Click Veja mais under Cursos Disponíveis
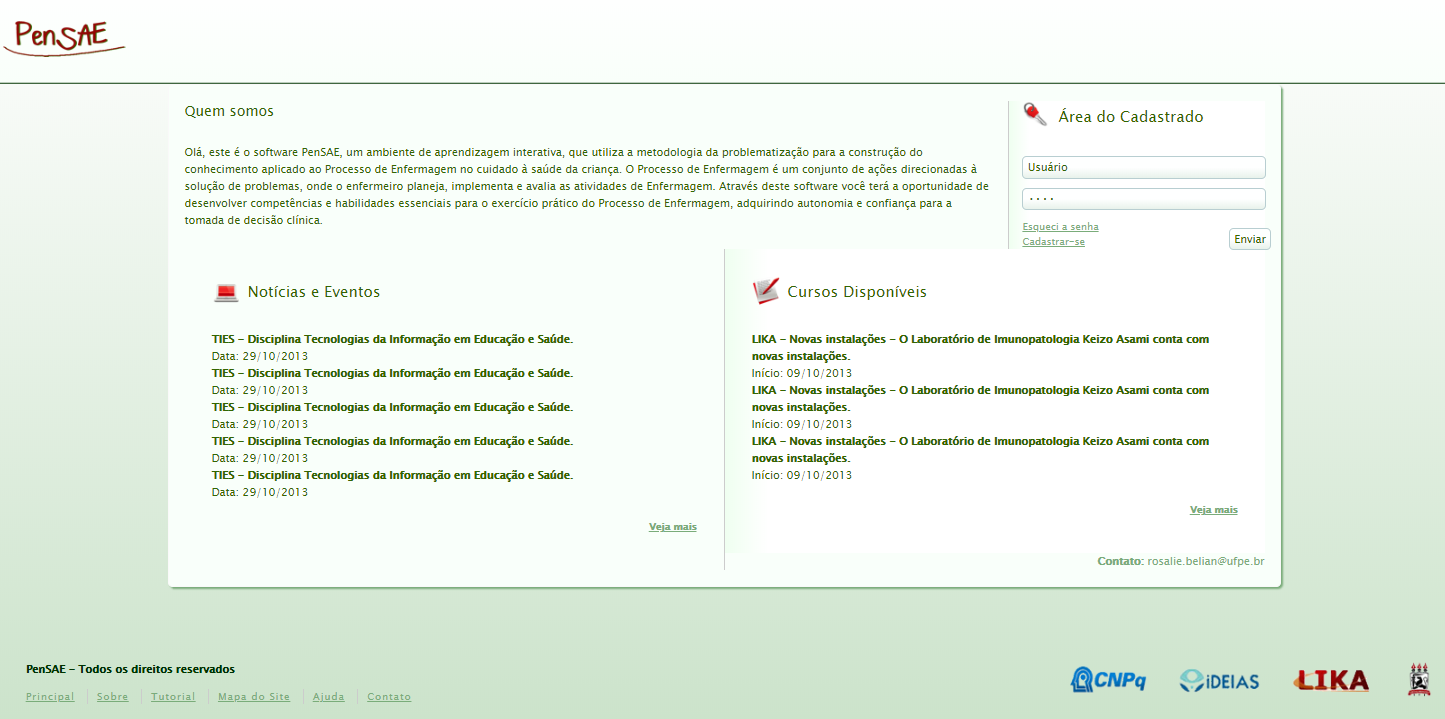Viewport: 1445px width, 719px height. (1213, 510)
